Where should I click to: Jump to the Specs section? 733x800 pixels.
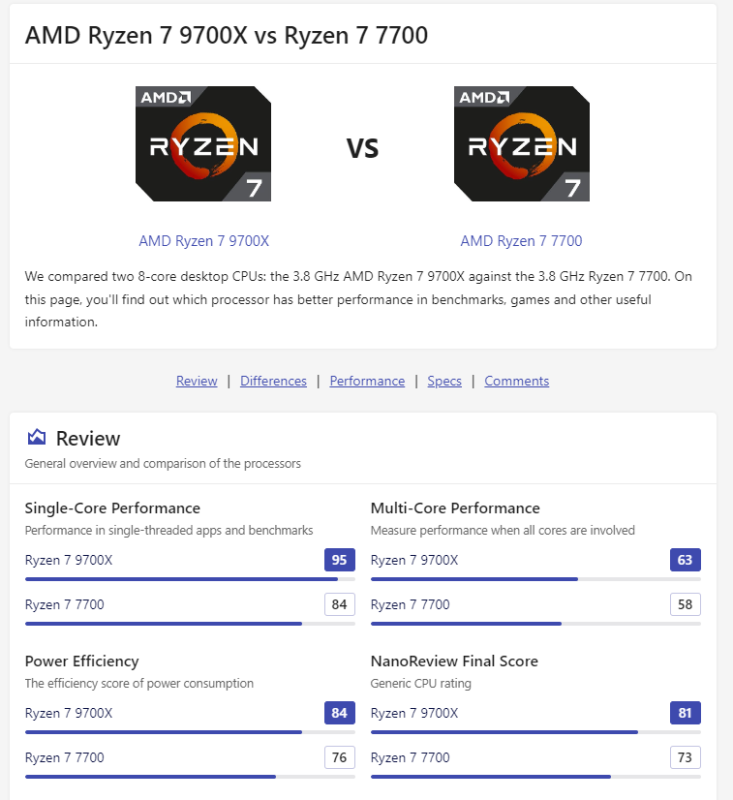(x=444, y=381)
